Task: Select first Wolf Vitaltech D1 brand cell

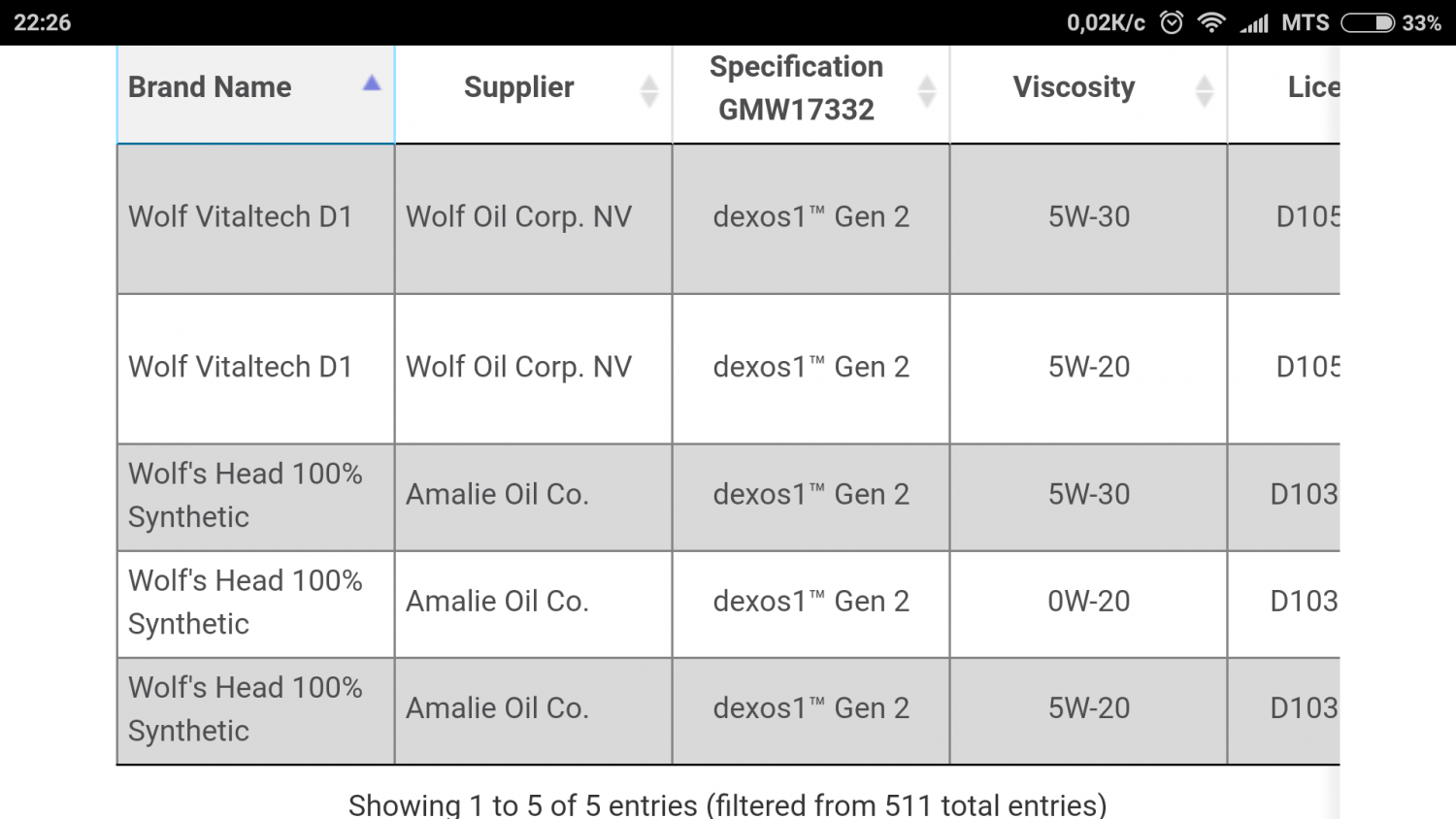Action: 256,219
